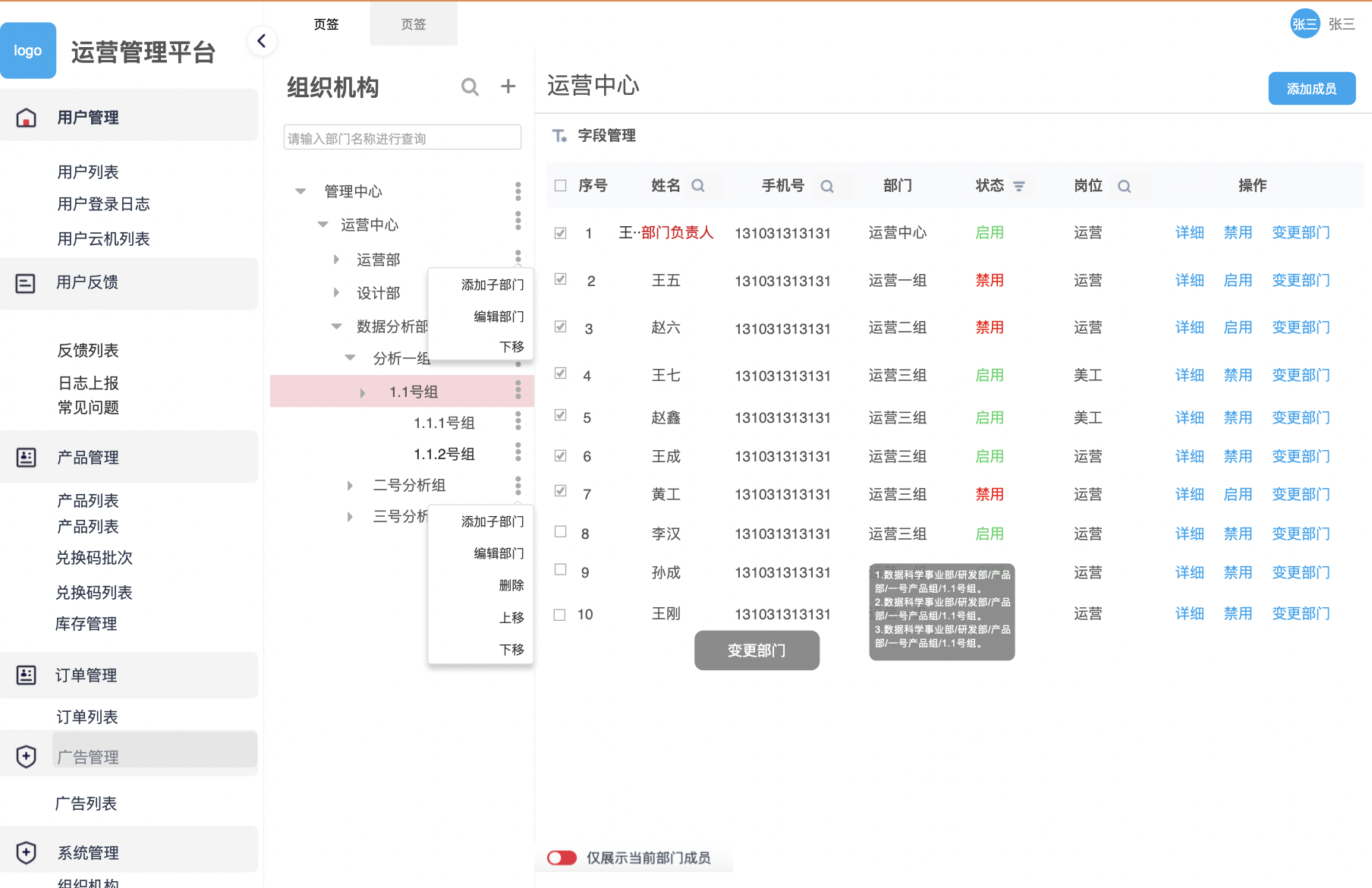Search by 手机号 column magnifier
This screenshot has width=1372, height=888.
[827, 186]
